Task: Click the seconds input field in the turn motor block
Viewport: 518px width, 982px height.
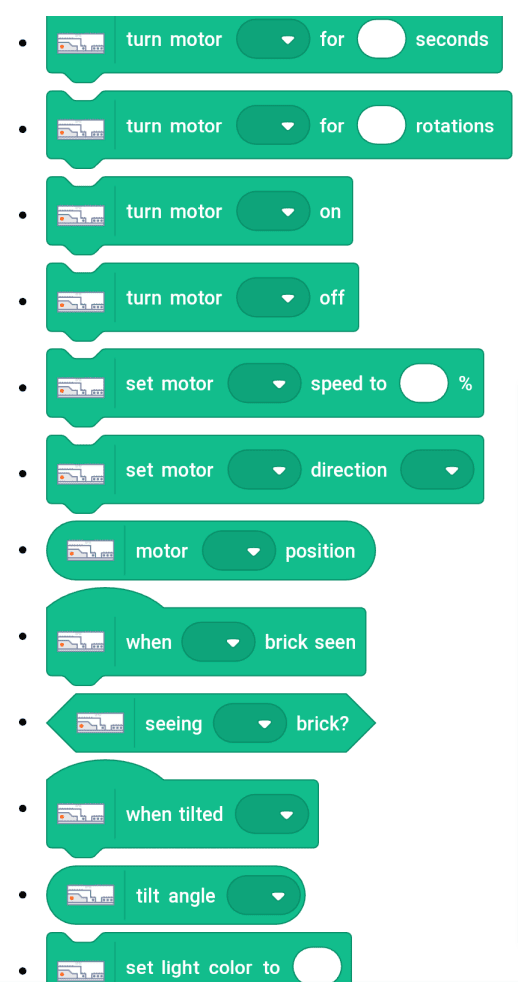Action: (x=381, y=39)
